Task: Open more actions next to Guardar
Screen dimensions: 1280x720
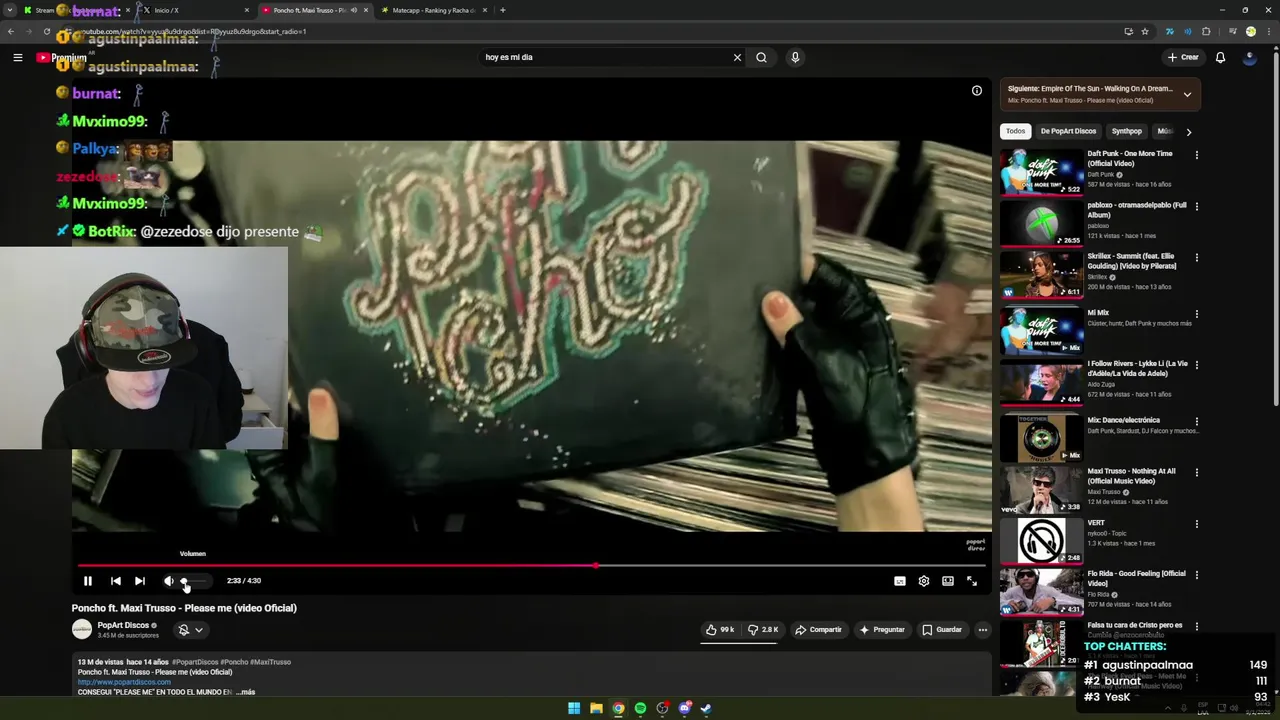Action: pyautogui.click(x=983, y=630)
